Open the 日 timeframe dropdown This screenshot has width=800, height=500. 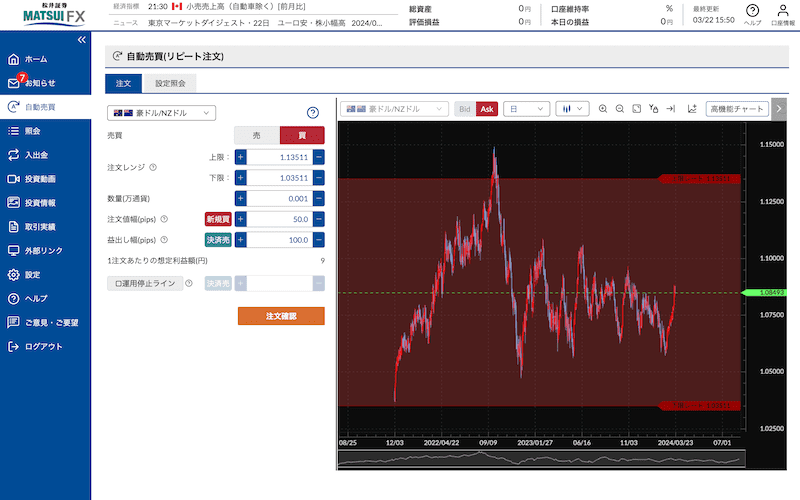(x=527, y=109)
